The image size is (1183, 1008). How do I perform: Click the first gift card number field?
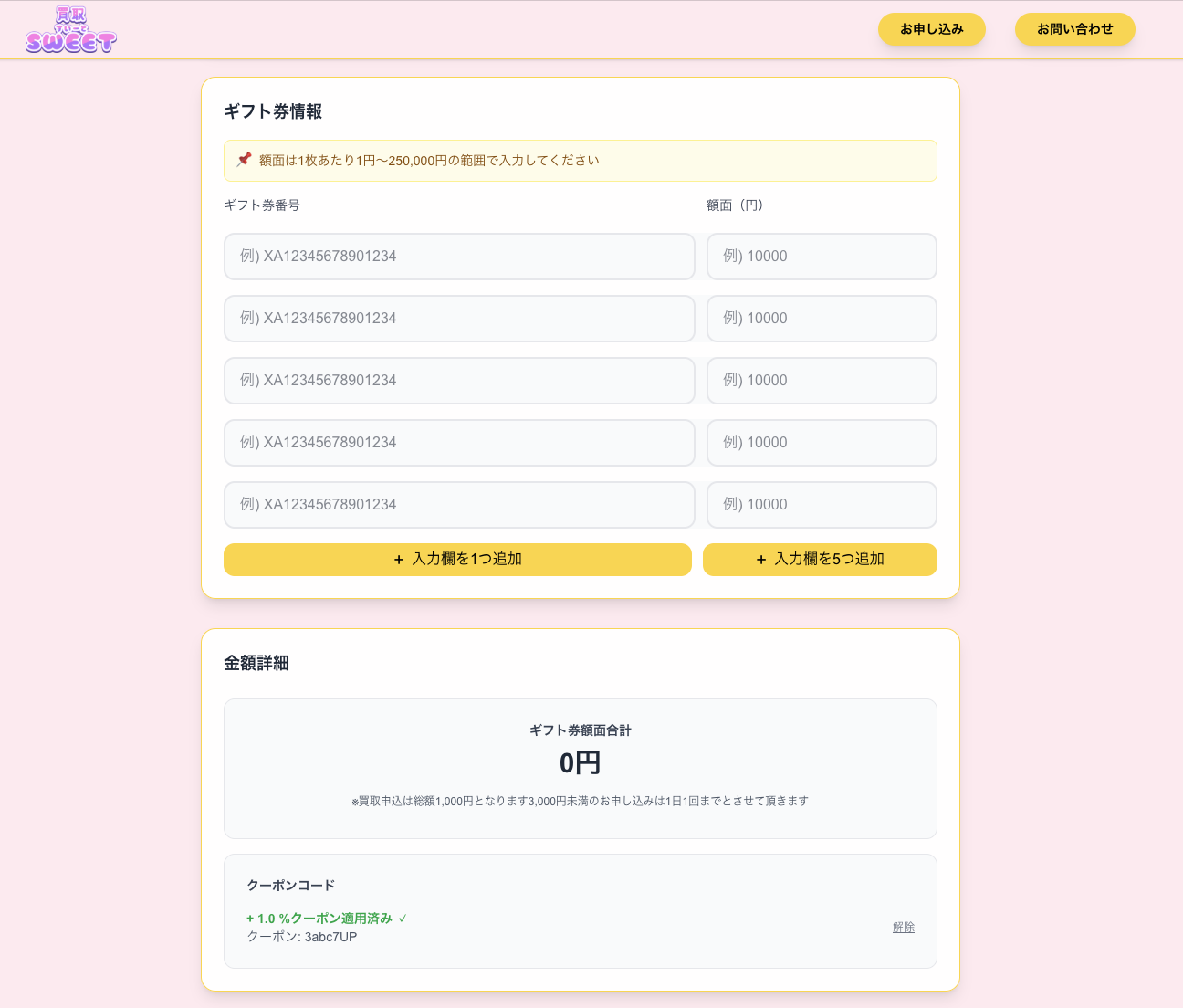pyautogui.click(x=459, y=257)
